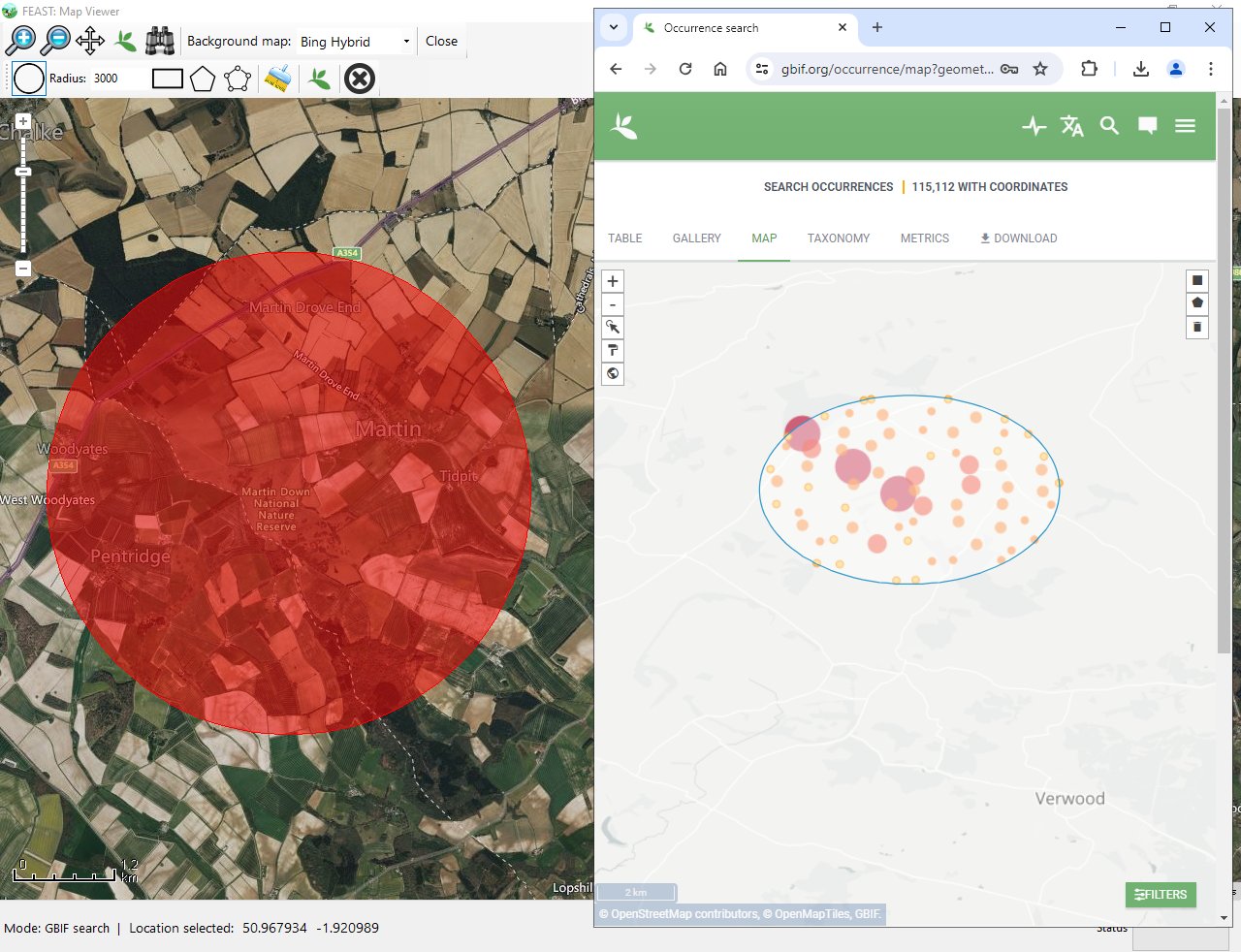Viewport: 1241px width, 952px height.
Task: Click the map zoom slider handle
Action: [23, 172]
